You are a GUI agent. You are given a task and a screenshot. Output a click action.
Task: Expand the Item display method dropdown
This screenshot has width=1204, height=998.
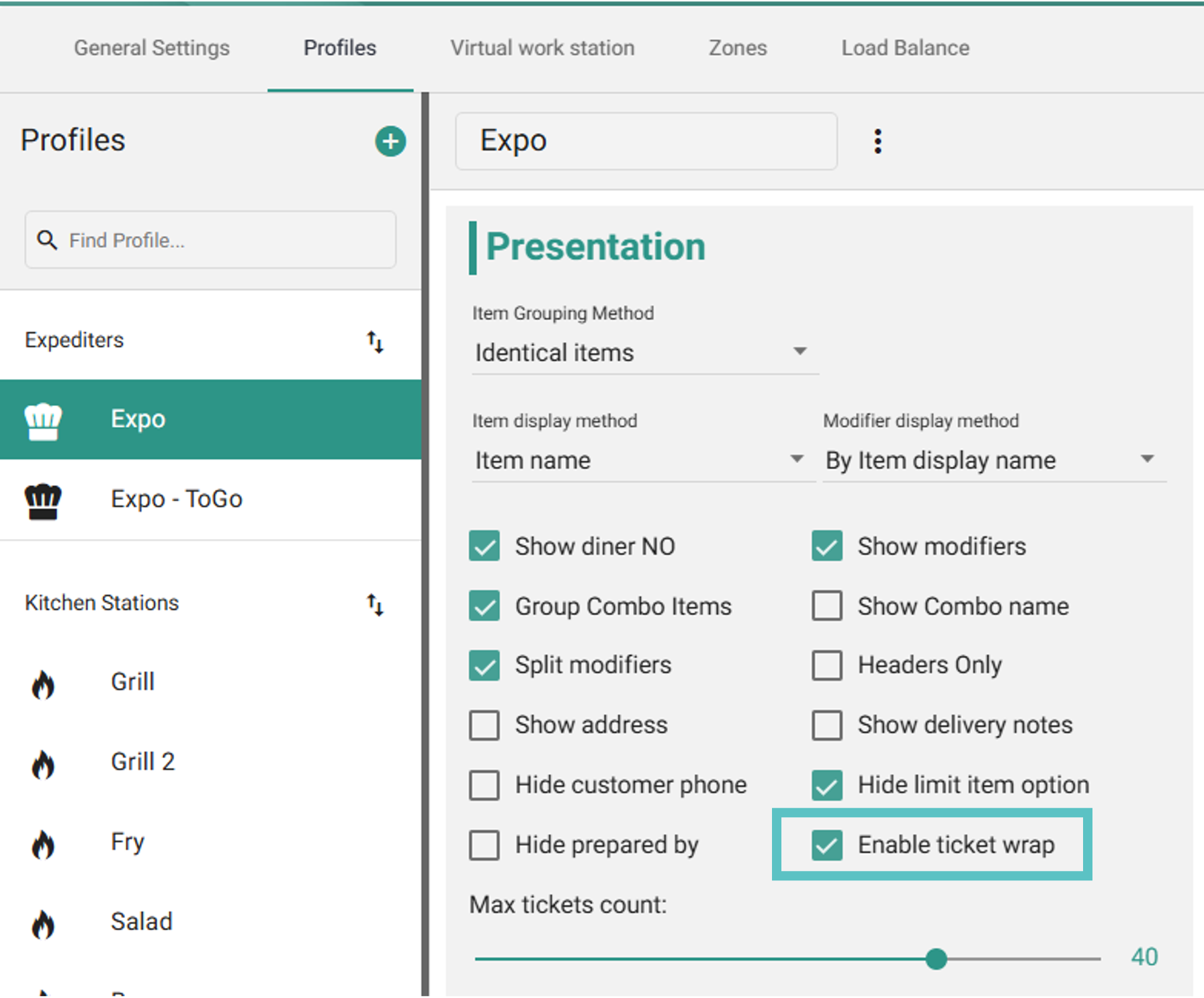(642, 460)
